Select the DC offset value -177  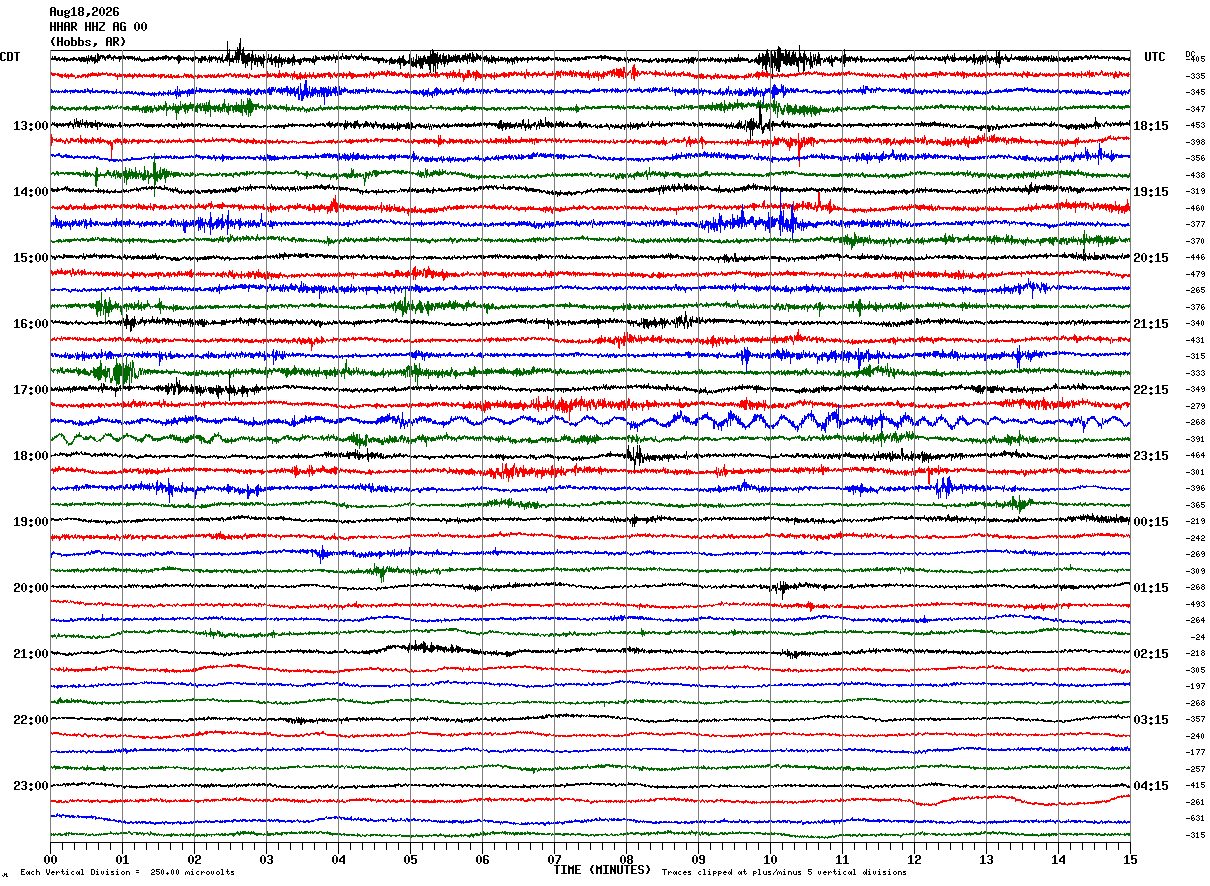(1195, 753)
